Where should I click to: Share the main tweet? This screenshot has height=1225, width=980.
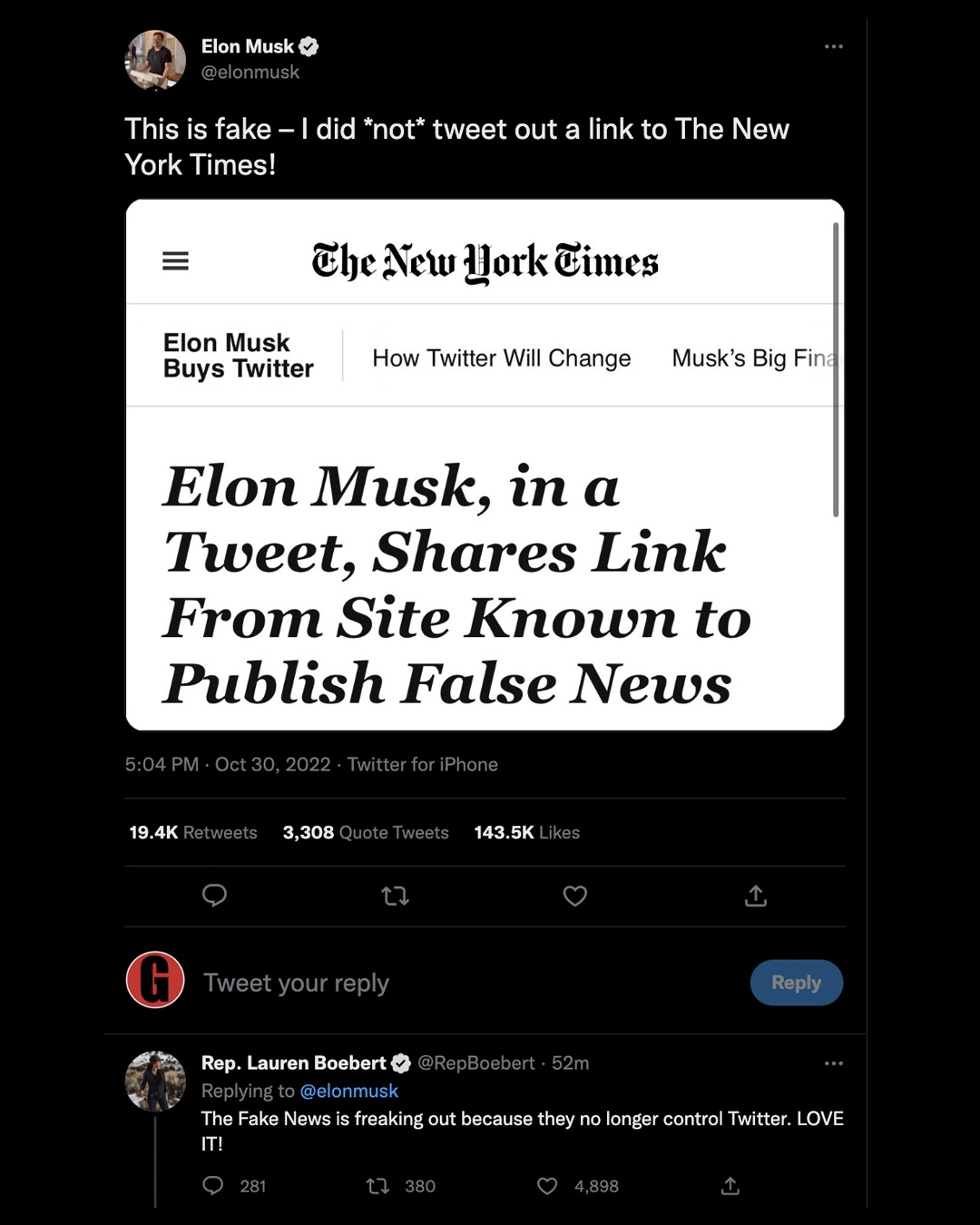[756, 897]
